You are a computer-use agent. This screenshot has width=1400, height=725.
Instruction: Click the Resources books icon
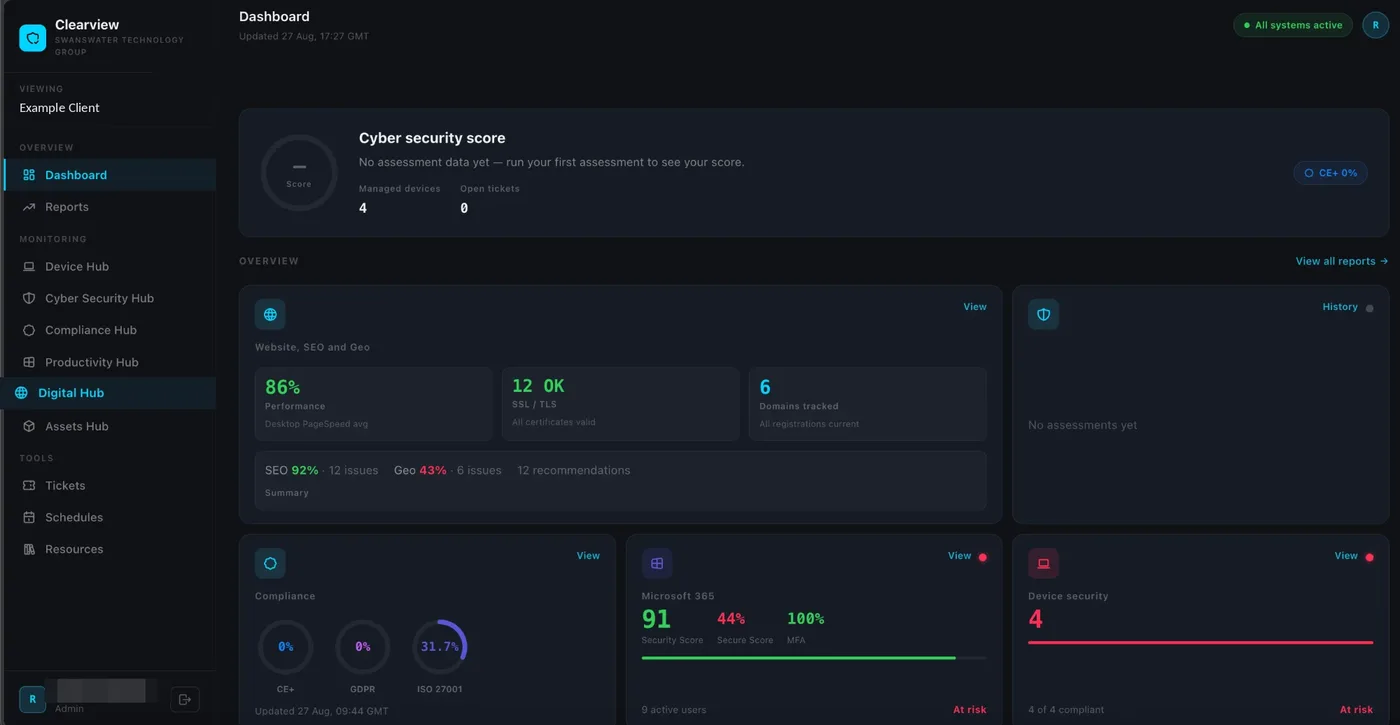29,549
